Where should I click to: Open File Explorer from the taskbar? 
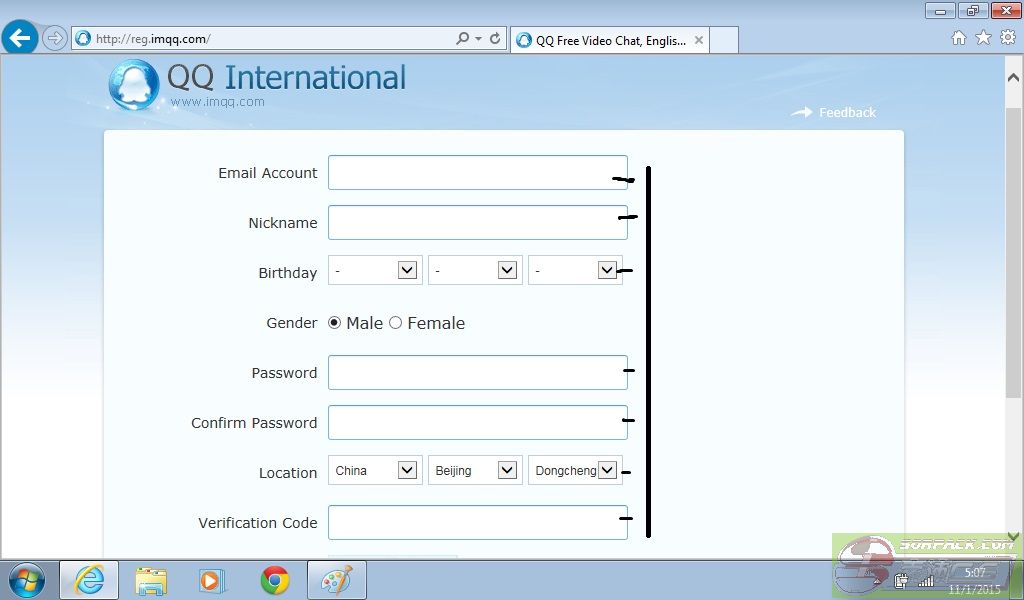pyautogui.click(x=151, y=580)
